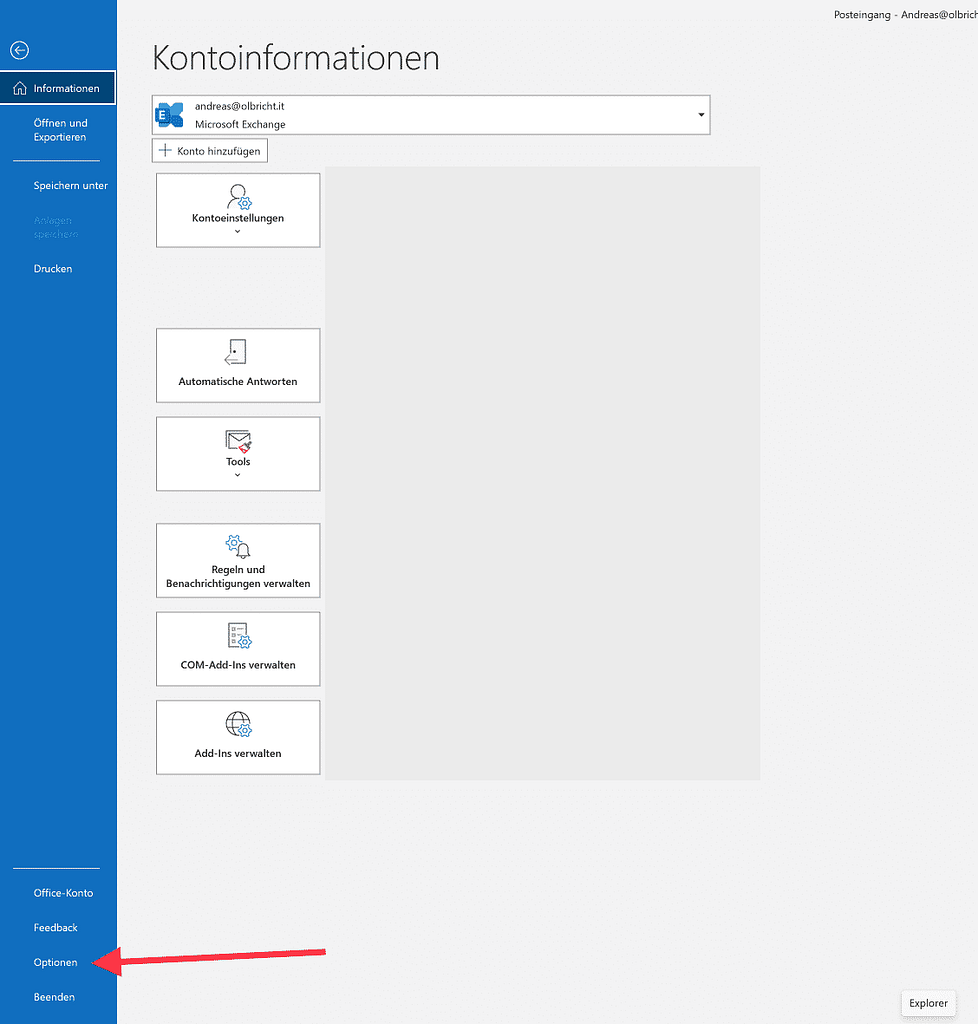Click the Add-Ins verwalten globe icon

pos(238,724)
